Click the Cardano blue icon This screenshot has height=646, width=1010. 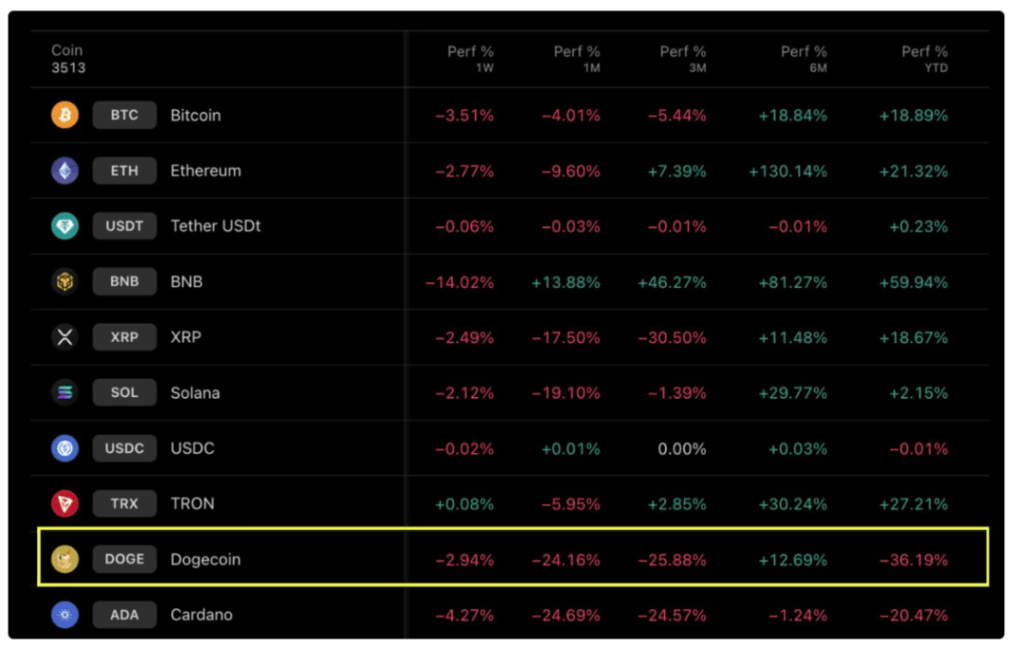tap(65, 614)
